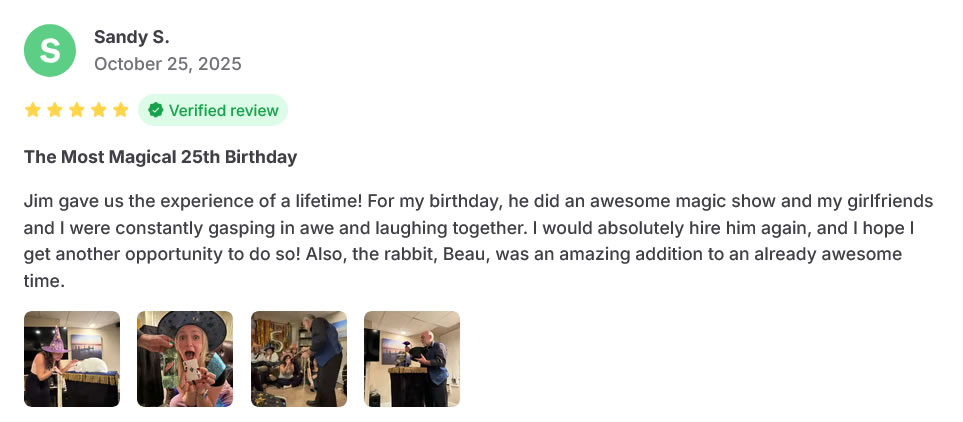Click the word "time." ending the review
Screen dimensions: 963x422
(x=44, y=282)
